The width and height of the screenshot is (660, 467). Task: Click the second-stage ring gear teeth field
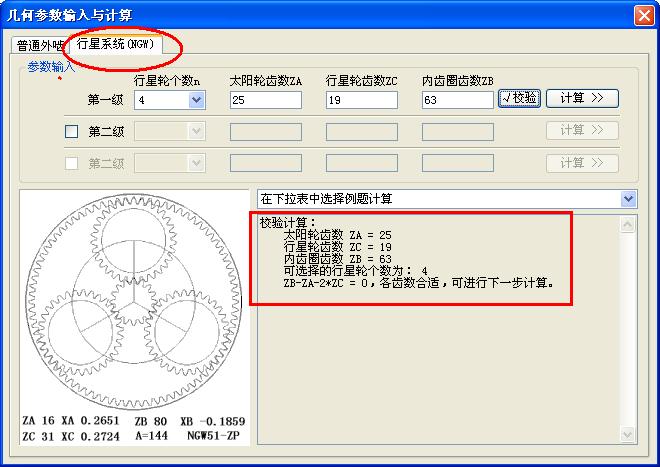click(458, 132)
